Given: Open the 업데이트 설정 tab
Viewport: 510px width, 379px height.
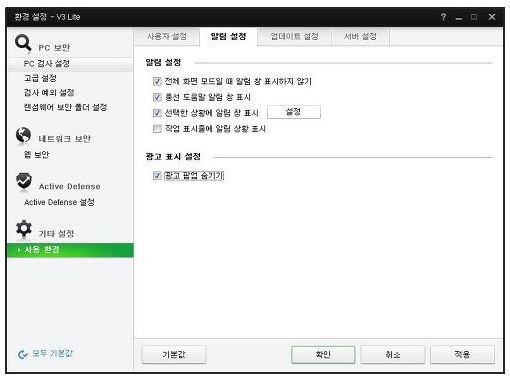Looking at the screenshot, I should point(294,36).
